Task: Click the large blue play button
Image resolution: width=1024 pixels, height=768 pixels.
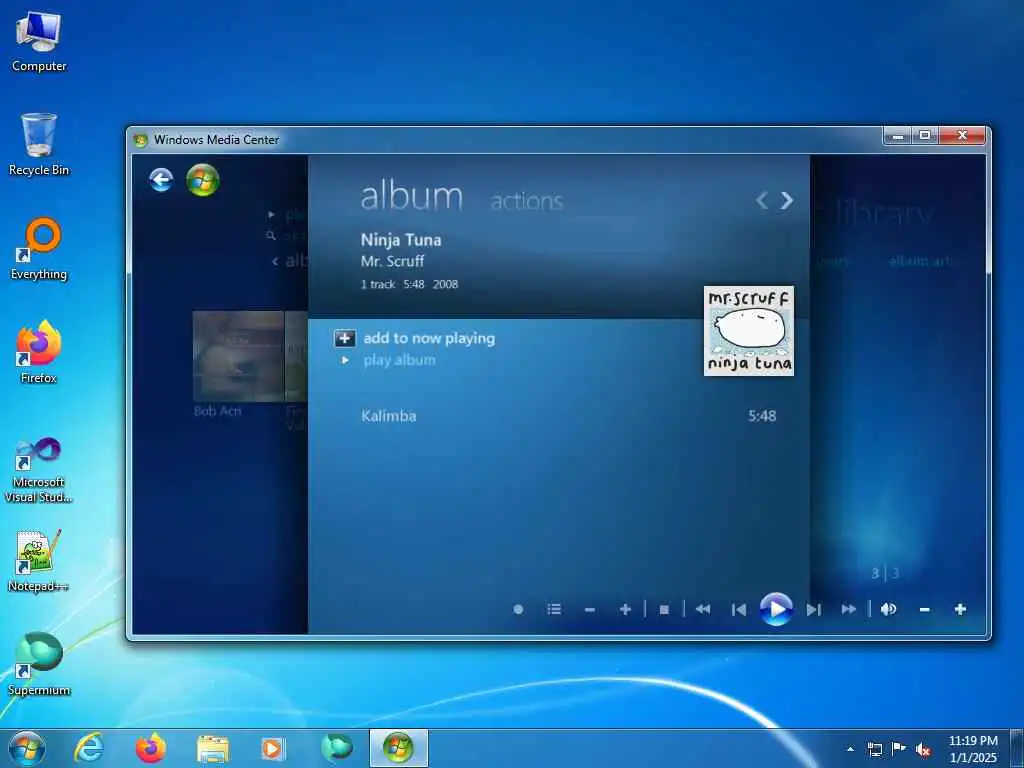Action: click(x=776, y=609)
